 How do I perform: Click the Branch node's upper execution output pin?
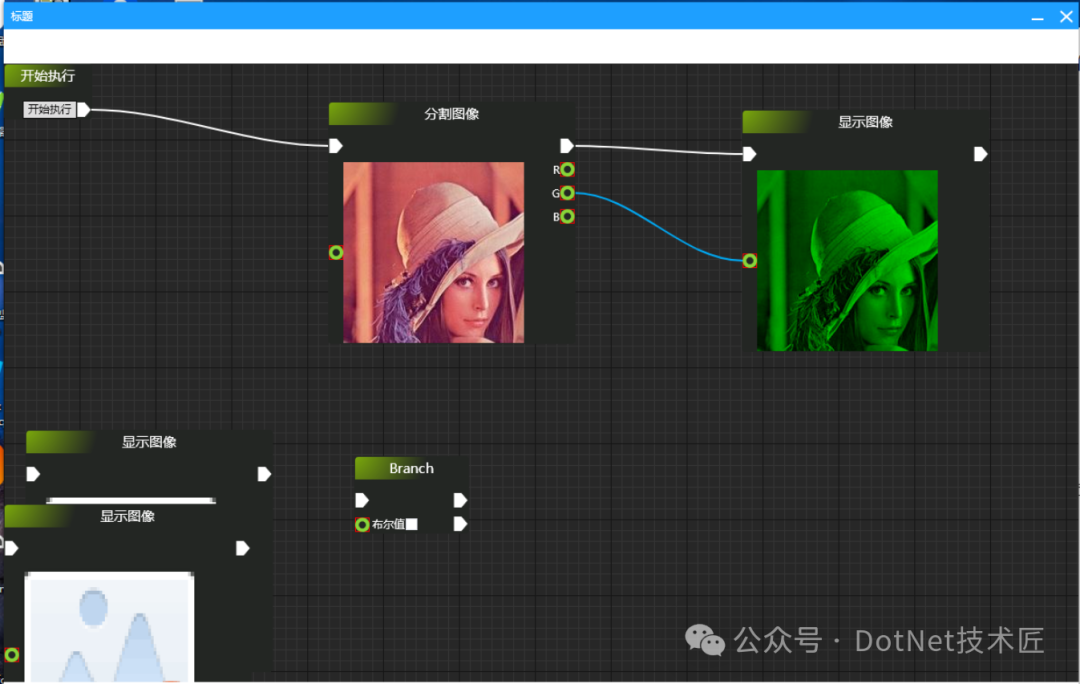point(460,500)
